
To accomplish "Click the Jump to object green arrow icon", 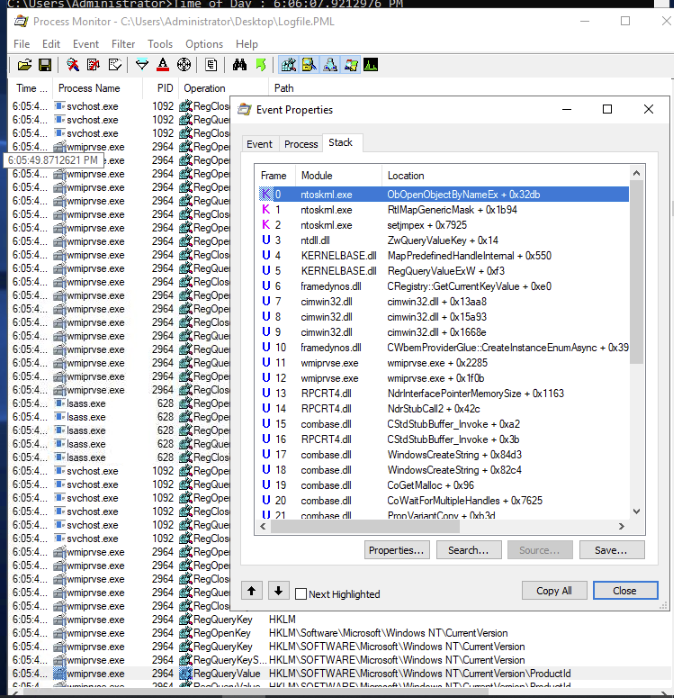I will coord(261,65).
